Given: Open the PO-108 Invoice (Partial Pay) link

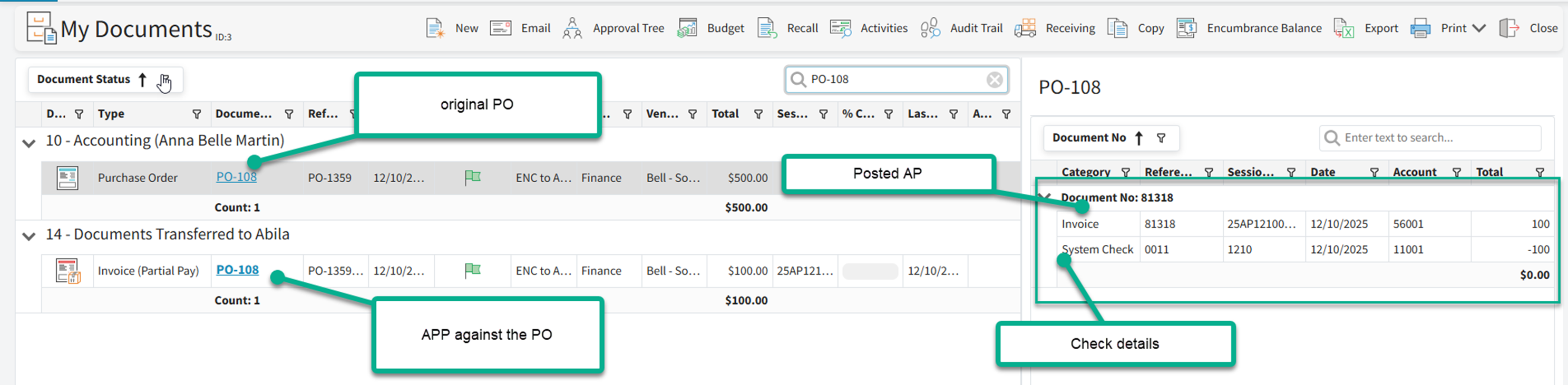Looking at the screenshot, I should point(237,270).
